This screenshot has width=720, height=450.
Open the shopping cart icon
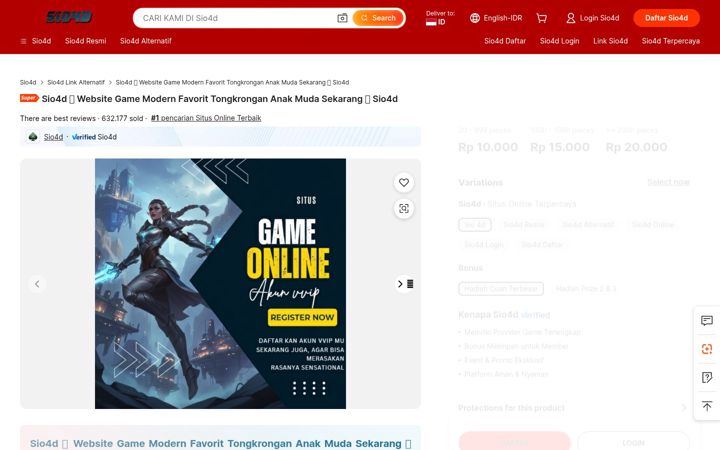point(541,18)
